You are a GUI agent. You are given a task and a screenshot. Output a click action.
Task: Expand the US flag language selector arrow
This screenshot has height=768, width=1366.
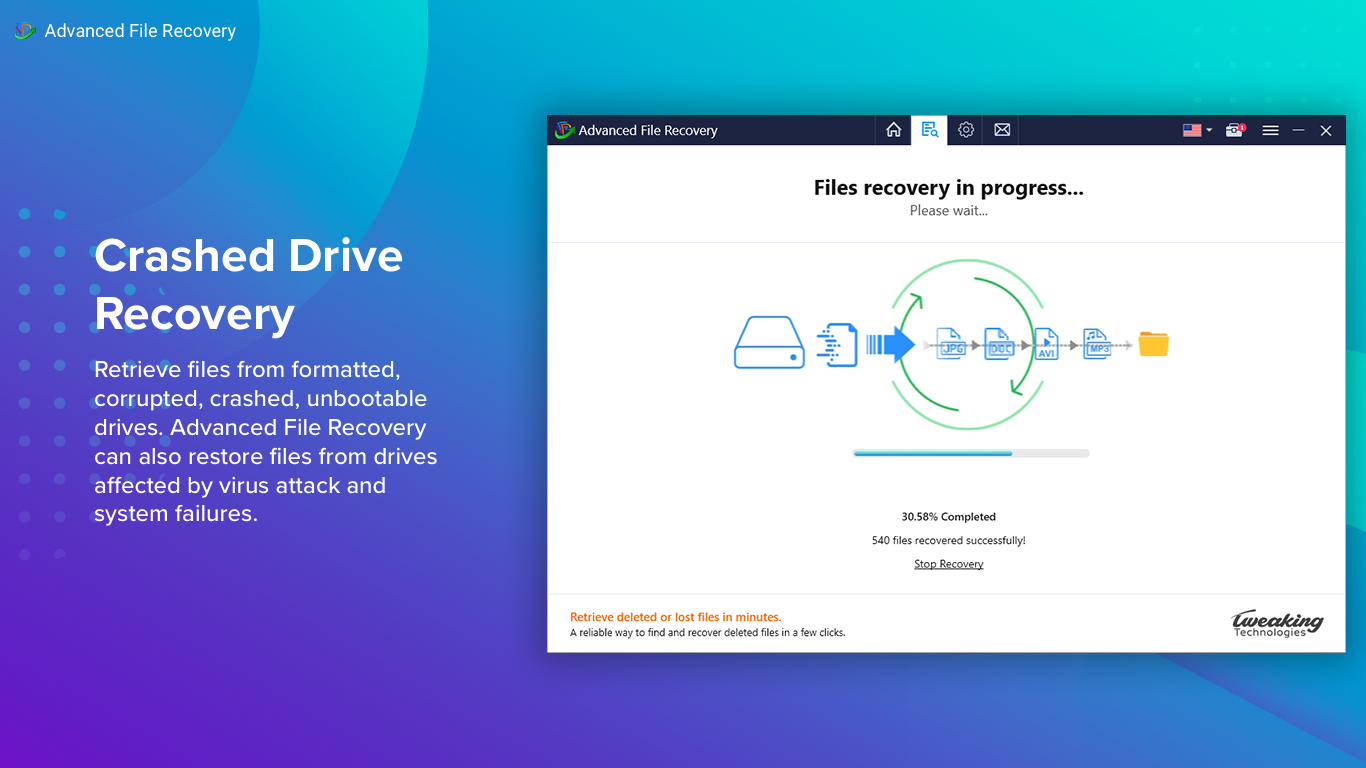[1210, 130]
